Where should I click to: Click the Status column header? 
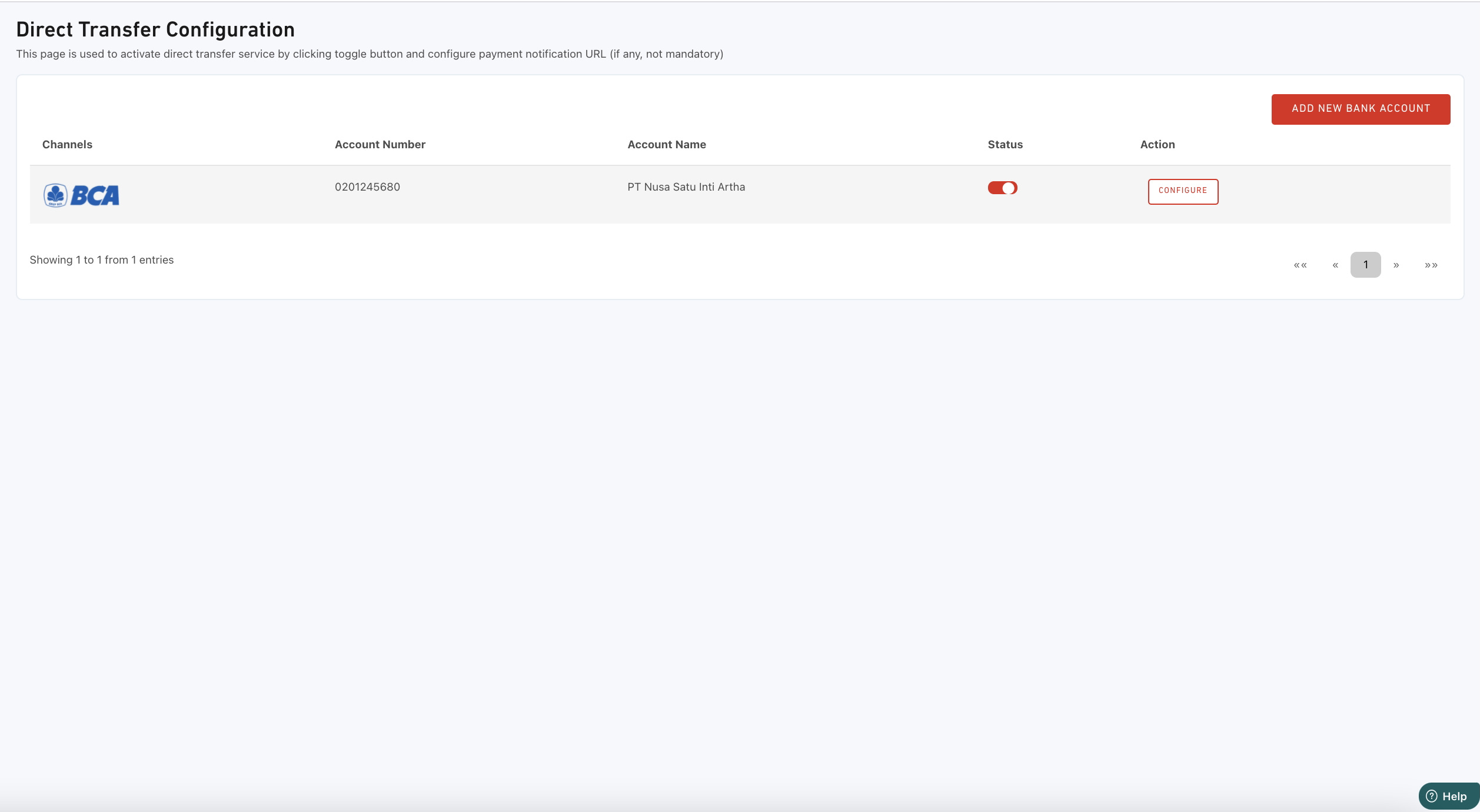[1005, 145]
